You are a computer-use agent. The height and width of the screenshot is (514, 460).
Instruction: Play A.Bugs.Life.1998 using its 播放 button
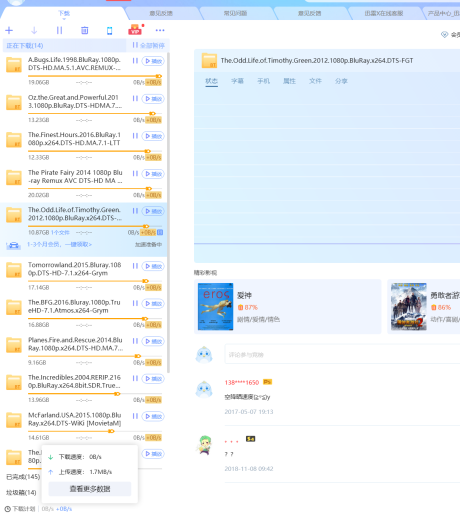coord(154,61)
